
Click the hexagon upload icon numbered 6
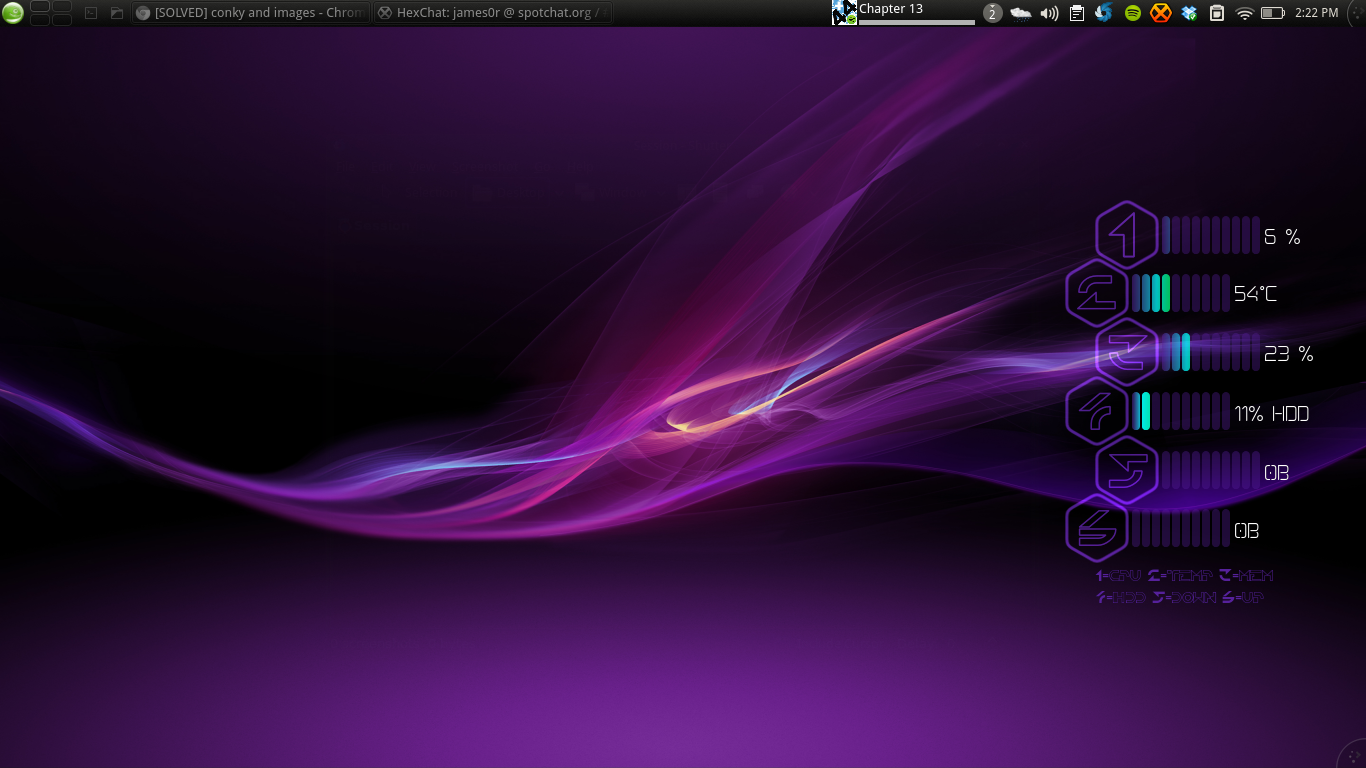[1097, 529]
